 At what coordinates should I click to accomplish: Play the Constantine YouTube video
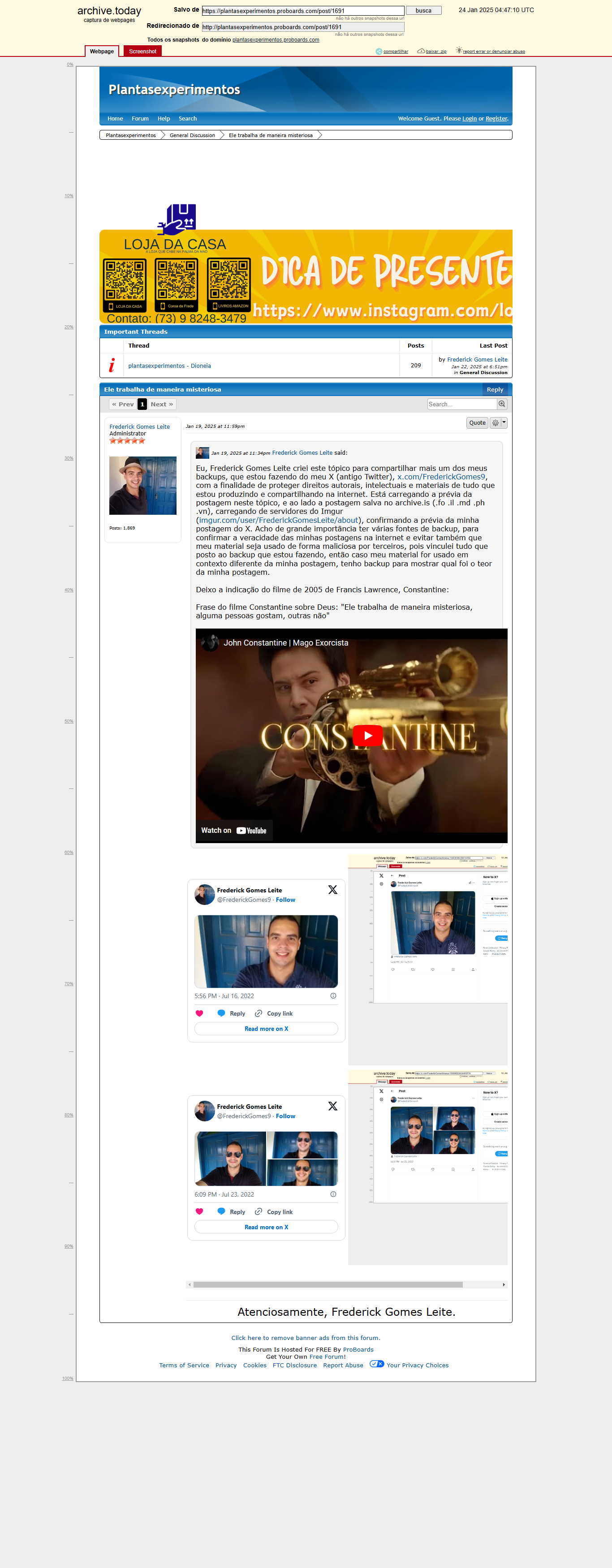[368, 735]
